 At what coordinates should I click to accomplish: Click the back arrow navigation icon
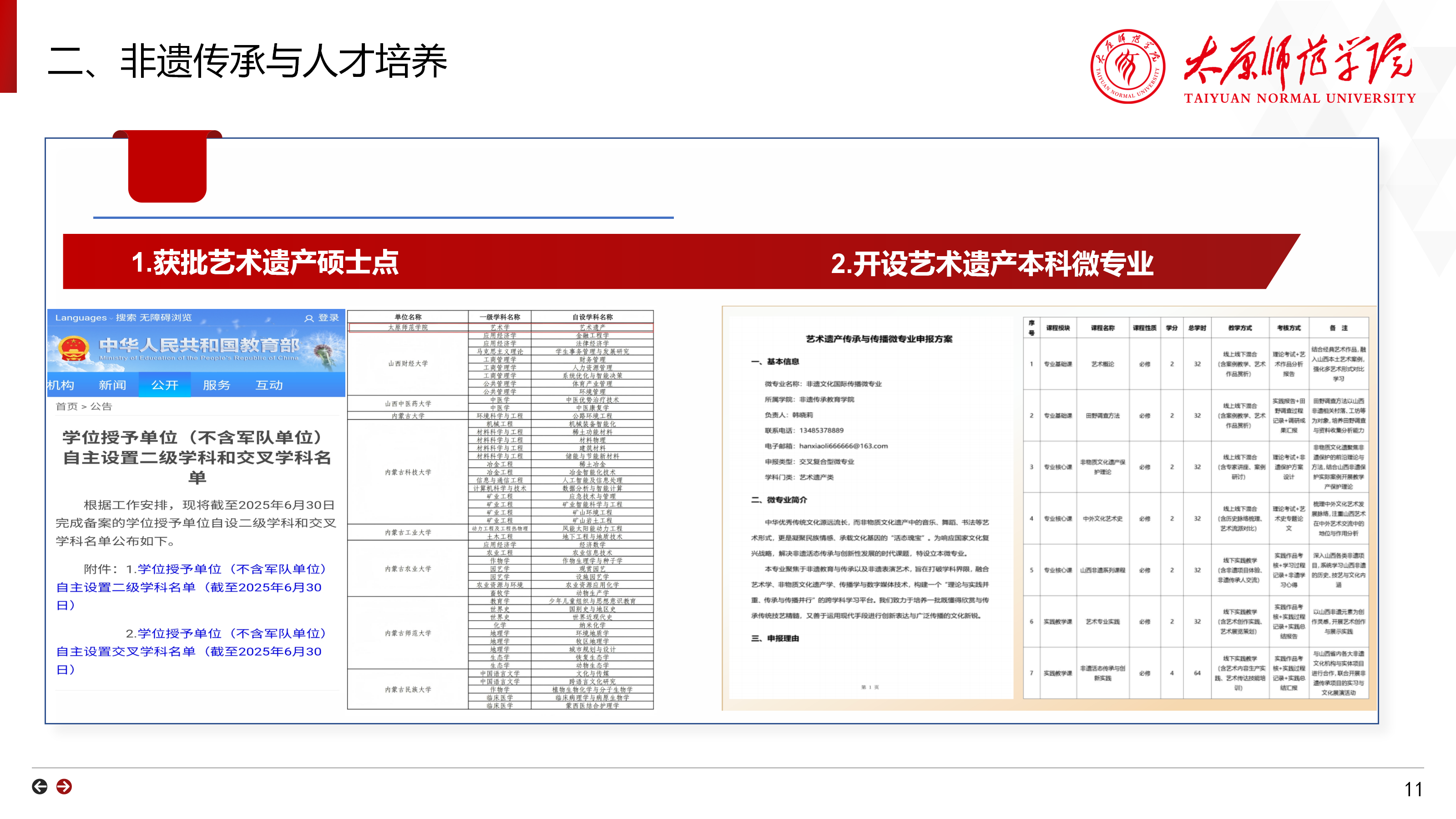point(40,786)
